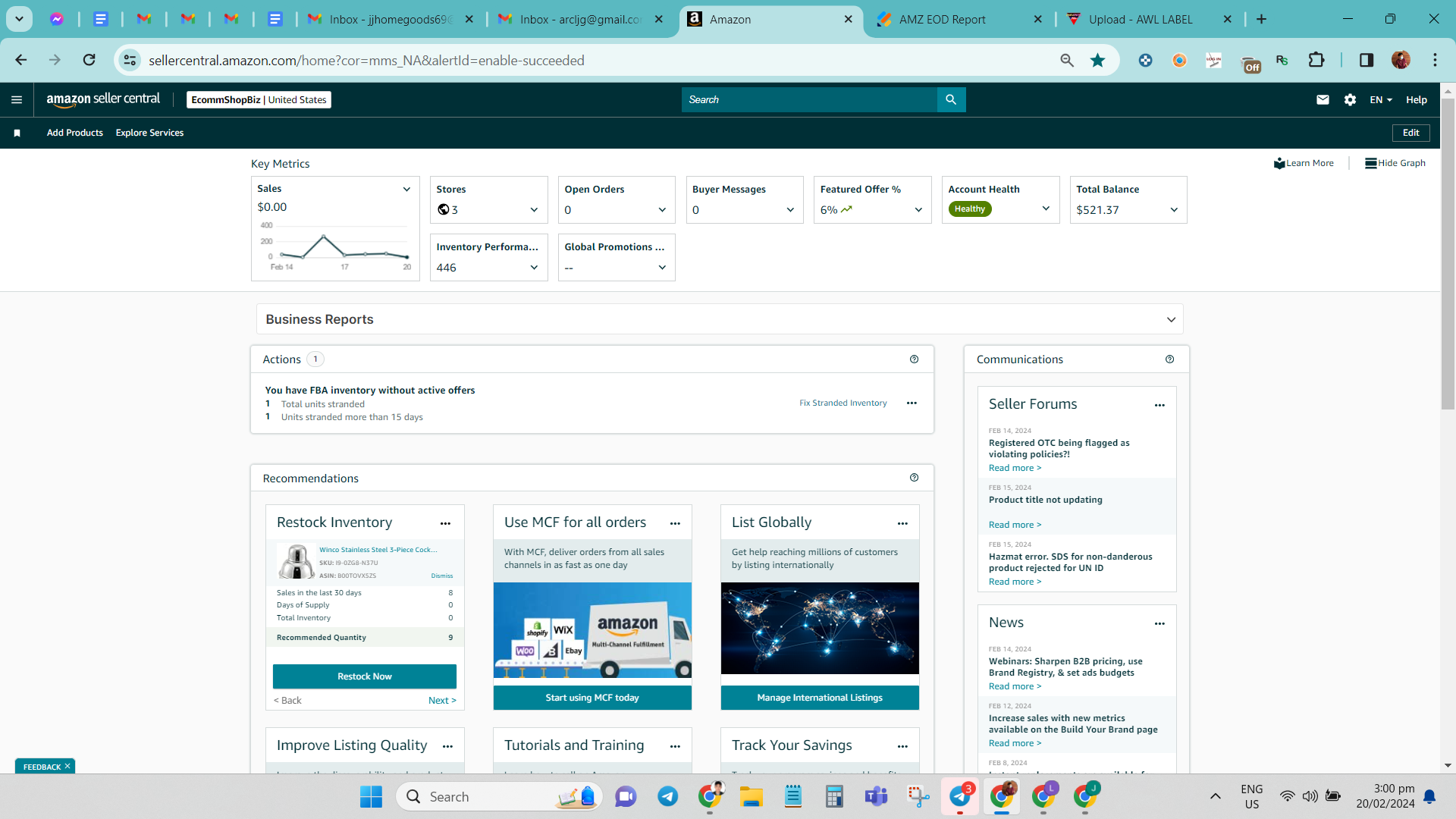Open Explore Services menu item
The height and width of the screenshot is (819, 1456).
(x=149, y=133)
